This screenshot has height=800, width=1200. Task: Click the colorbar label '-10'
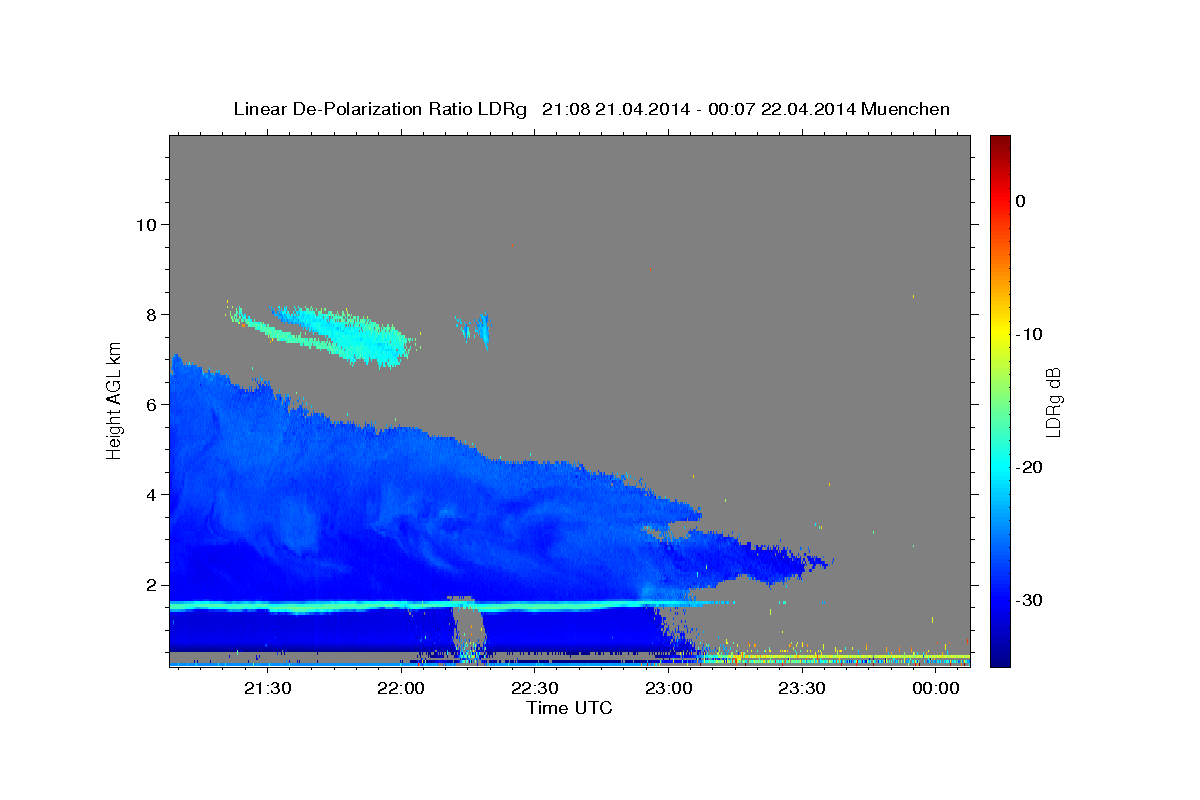point(1028,334)
